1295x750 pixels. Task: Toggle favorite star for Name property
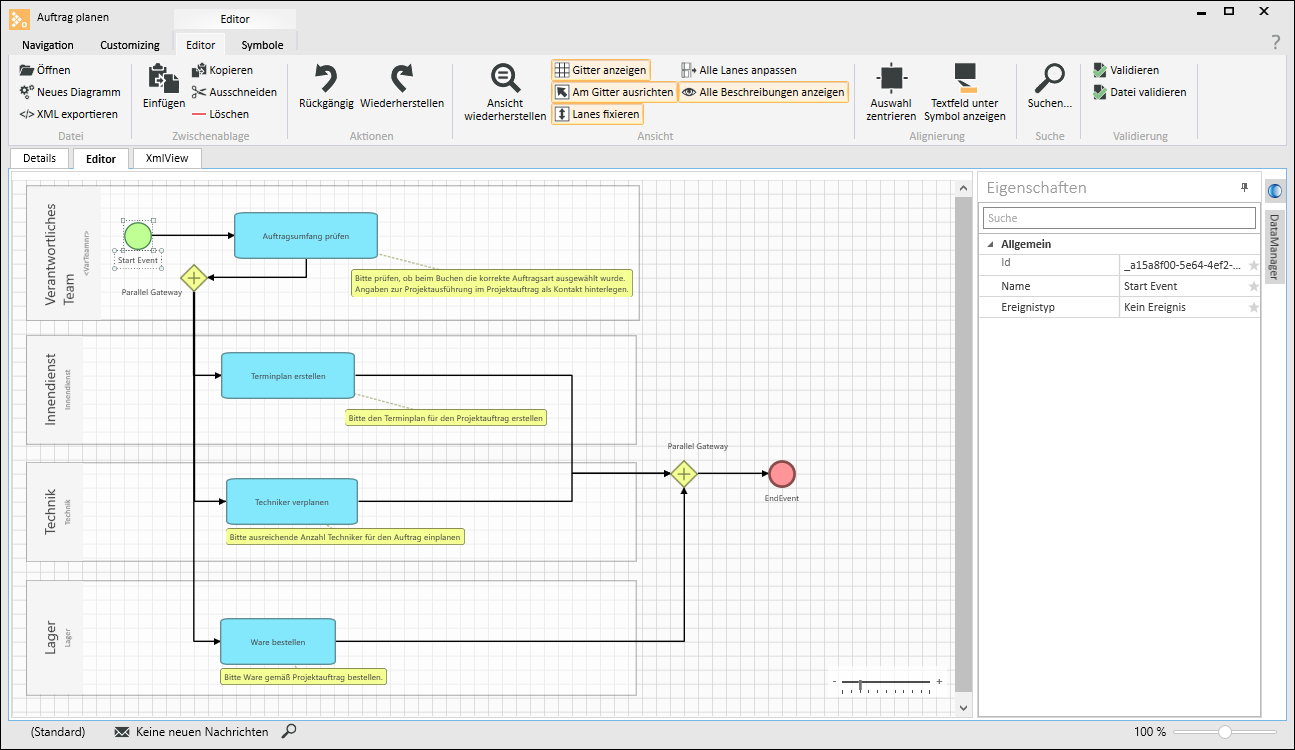tap(1253, 286)
